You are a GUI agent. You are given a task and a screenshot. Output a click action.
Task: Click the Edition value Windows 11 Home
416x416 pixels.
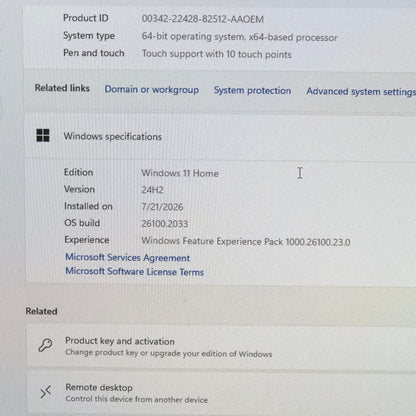click(180, 173)
